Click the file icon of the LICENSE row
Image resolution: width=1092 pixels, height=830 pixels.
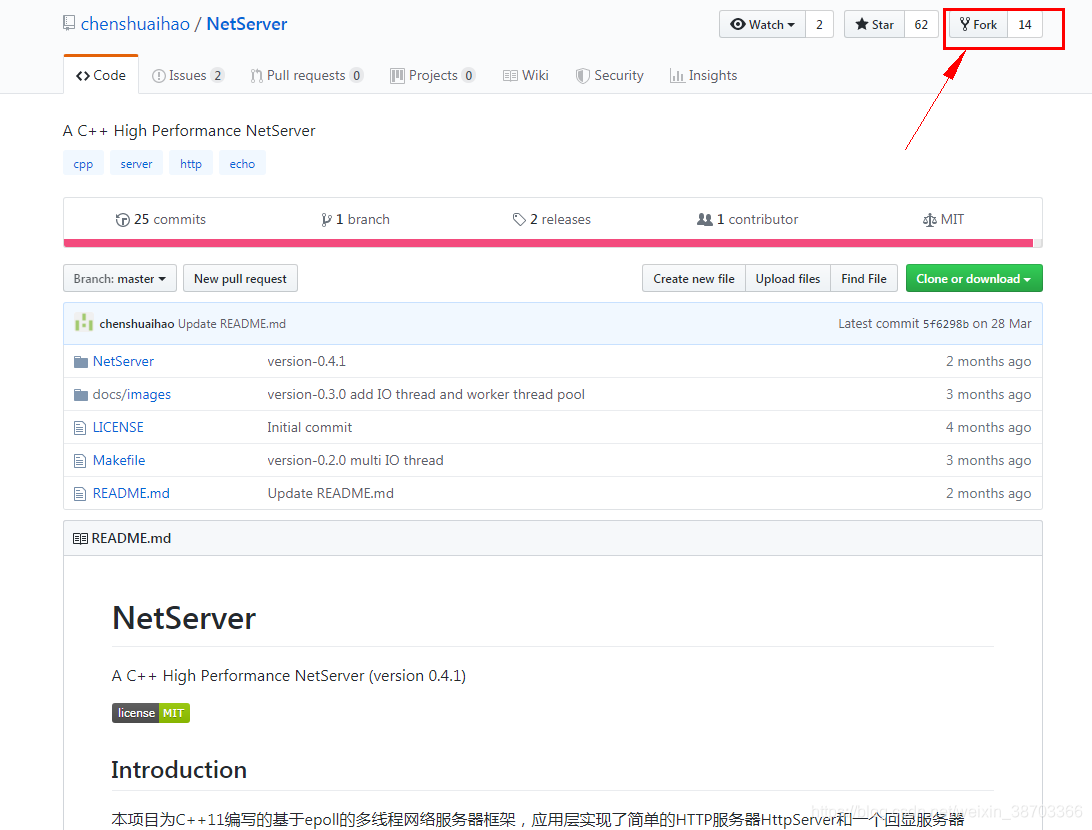point(80,428)
